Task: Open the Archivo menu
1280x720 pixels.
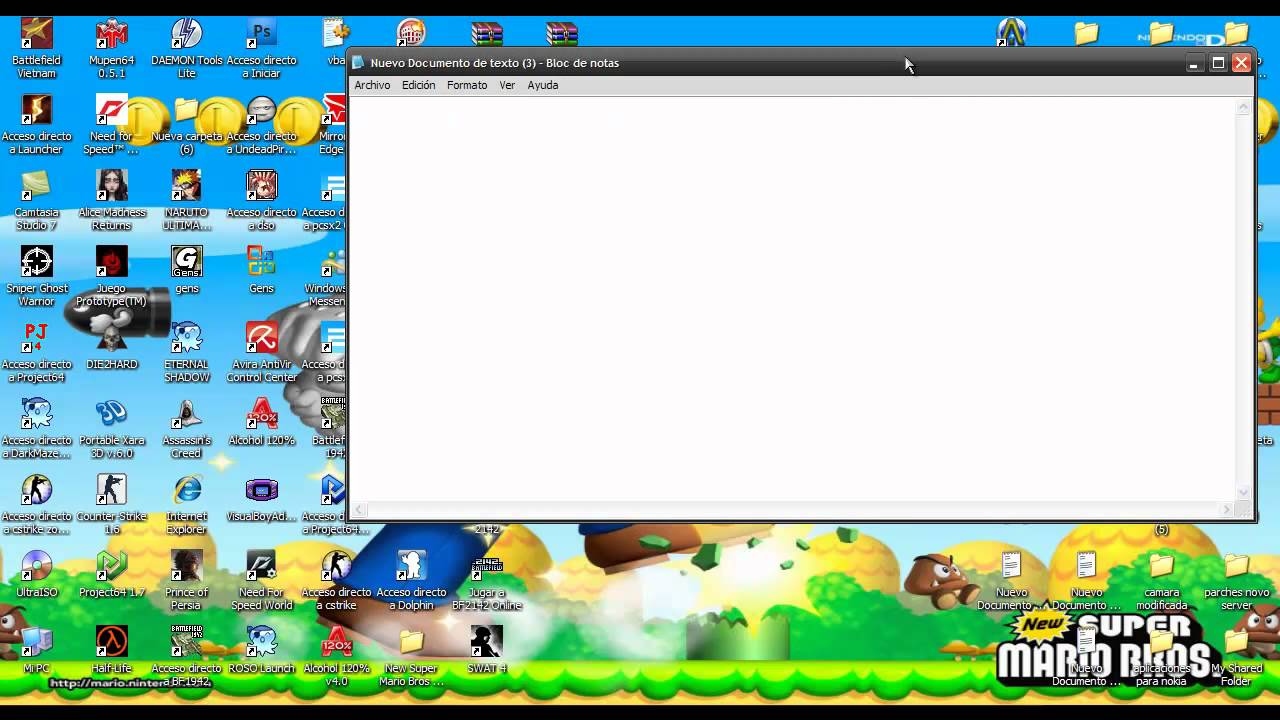Action: tap(371, 85)
